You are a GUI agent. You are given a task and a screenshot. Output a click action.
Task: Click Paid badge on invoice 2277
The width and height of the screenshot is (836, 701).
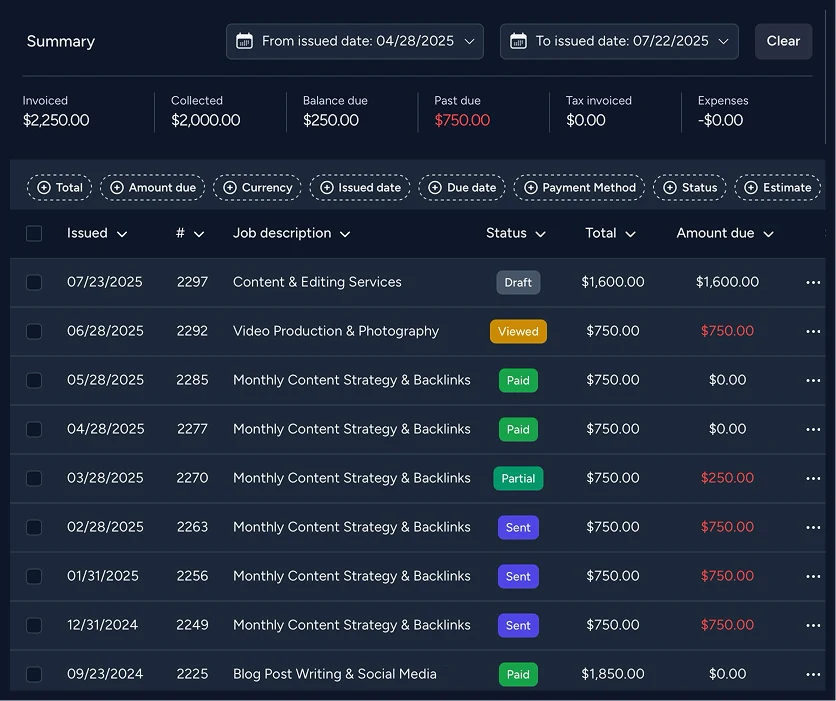tap(518, 430)
